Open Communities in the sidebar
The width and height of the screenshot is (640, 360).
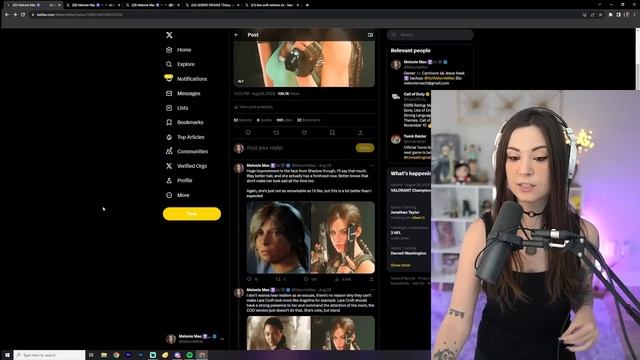pyautogui.click(x=187, y=151)
